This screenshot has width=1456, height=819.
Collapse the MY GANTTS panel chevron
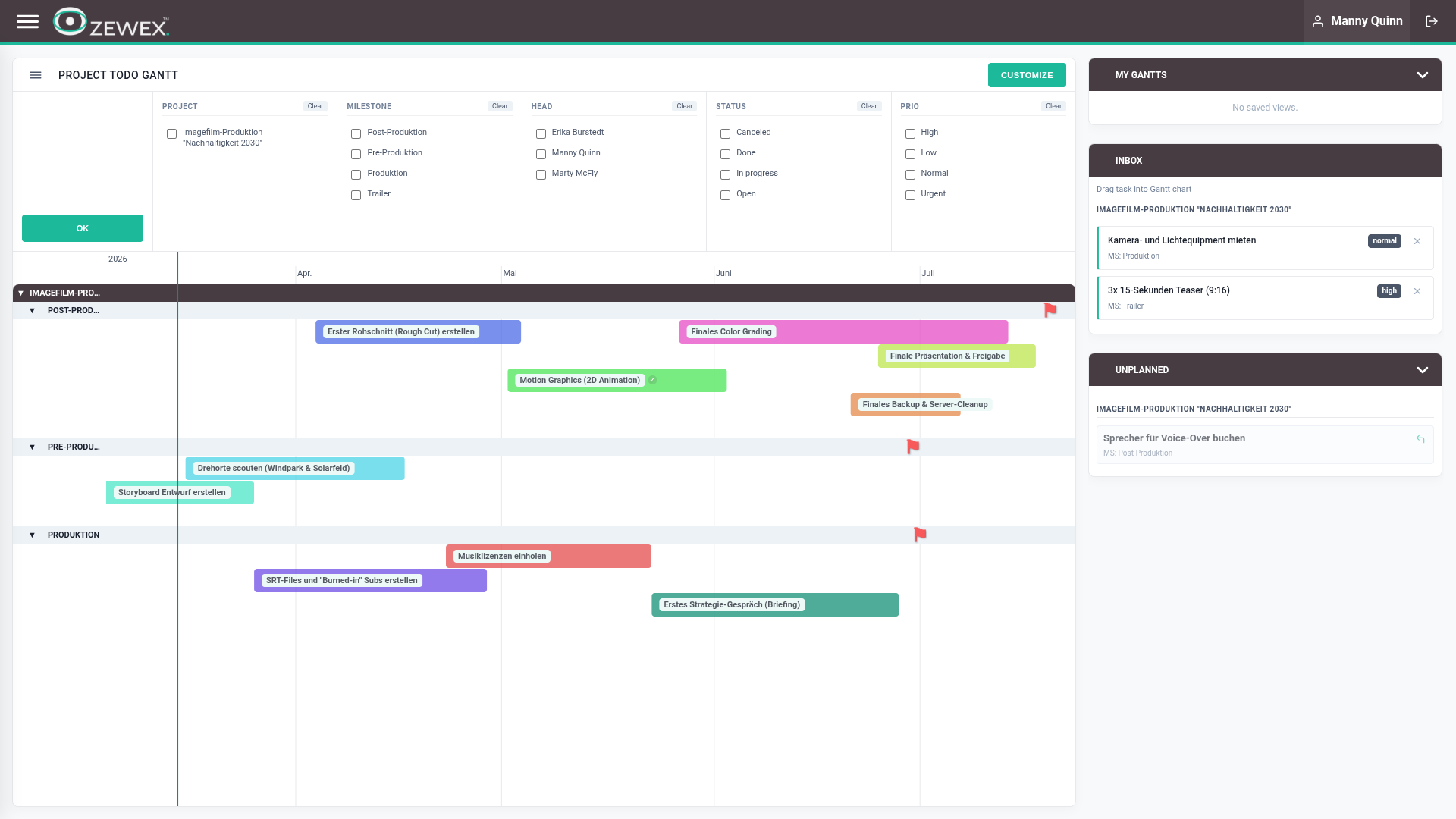(1423, 74)
